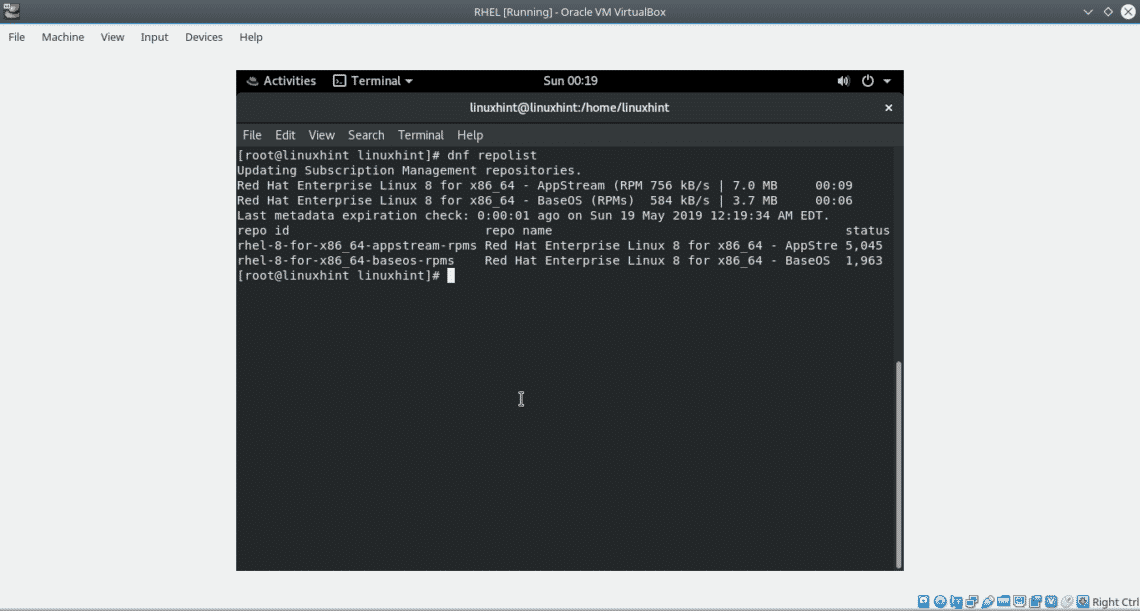
Task: Open the VirtualBox View menu
Action: point(112,37)
